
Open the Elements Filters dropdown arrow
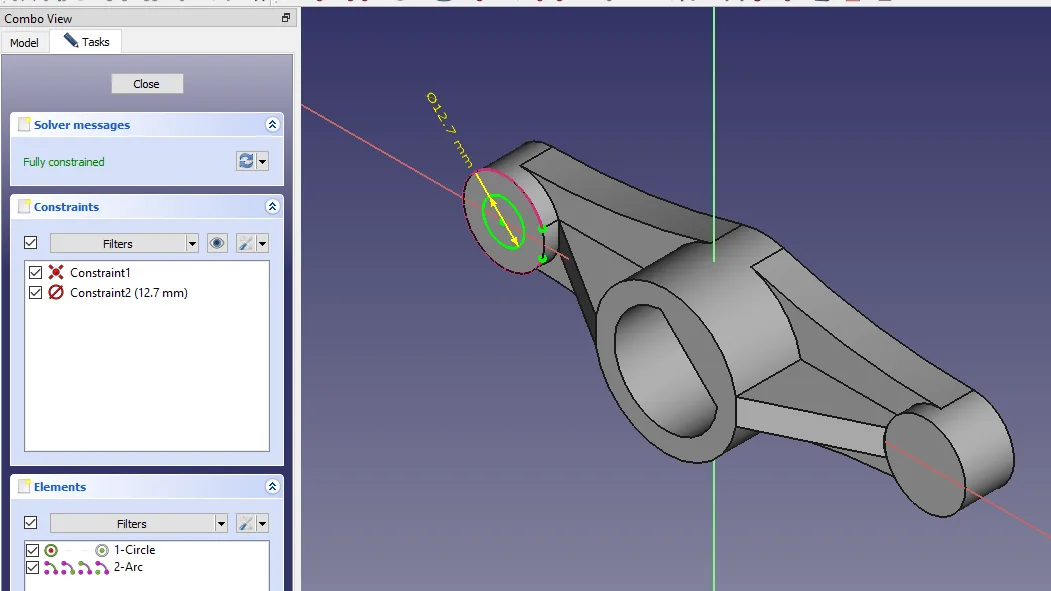click(221, 523)
